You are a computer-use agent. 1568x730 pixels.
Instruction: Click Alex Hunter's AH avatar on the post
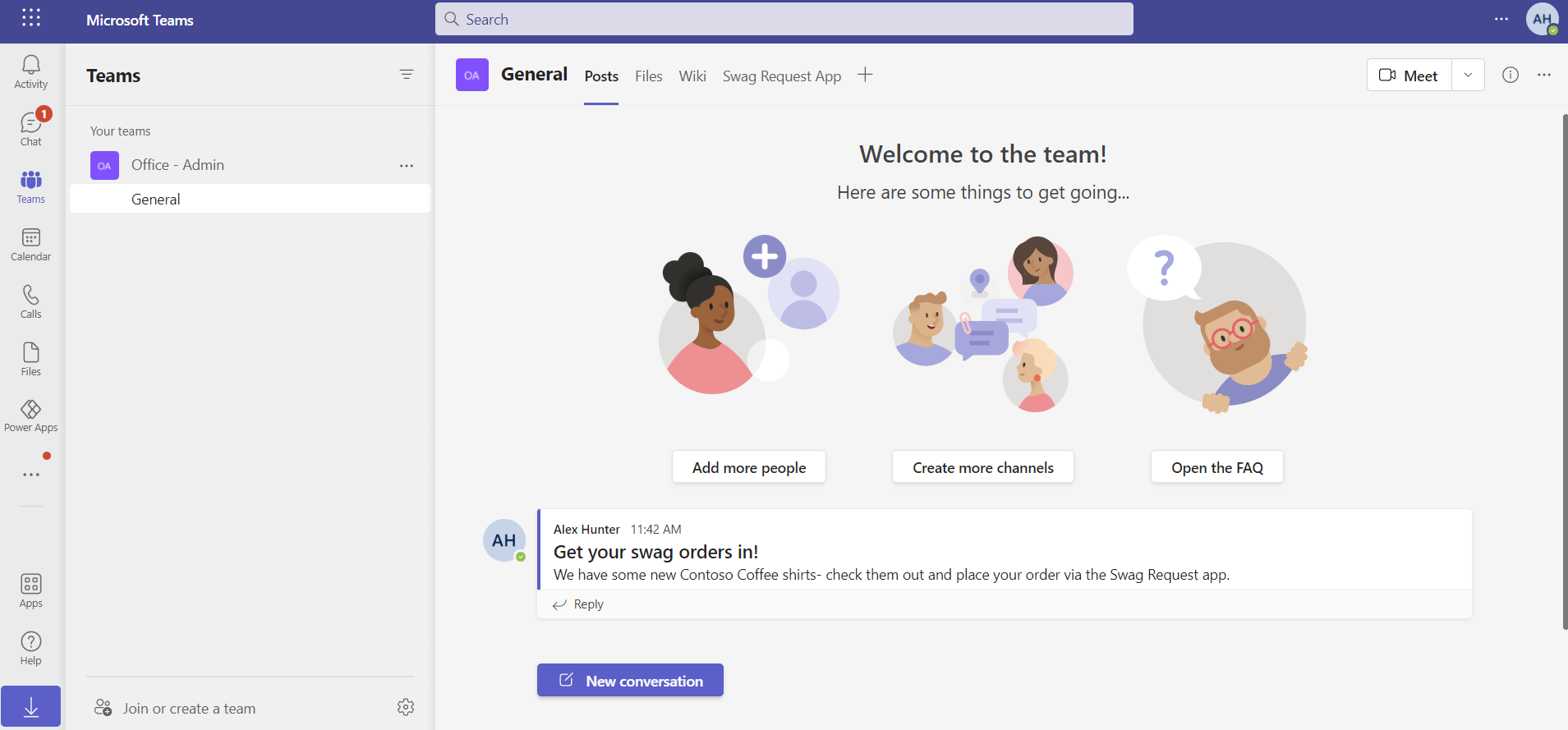504,540
